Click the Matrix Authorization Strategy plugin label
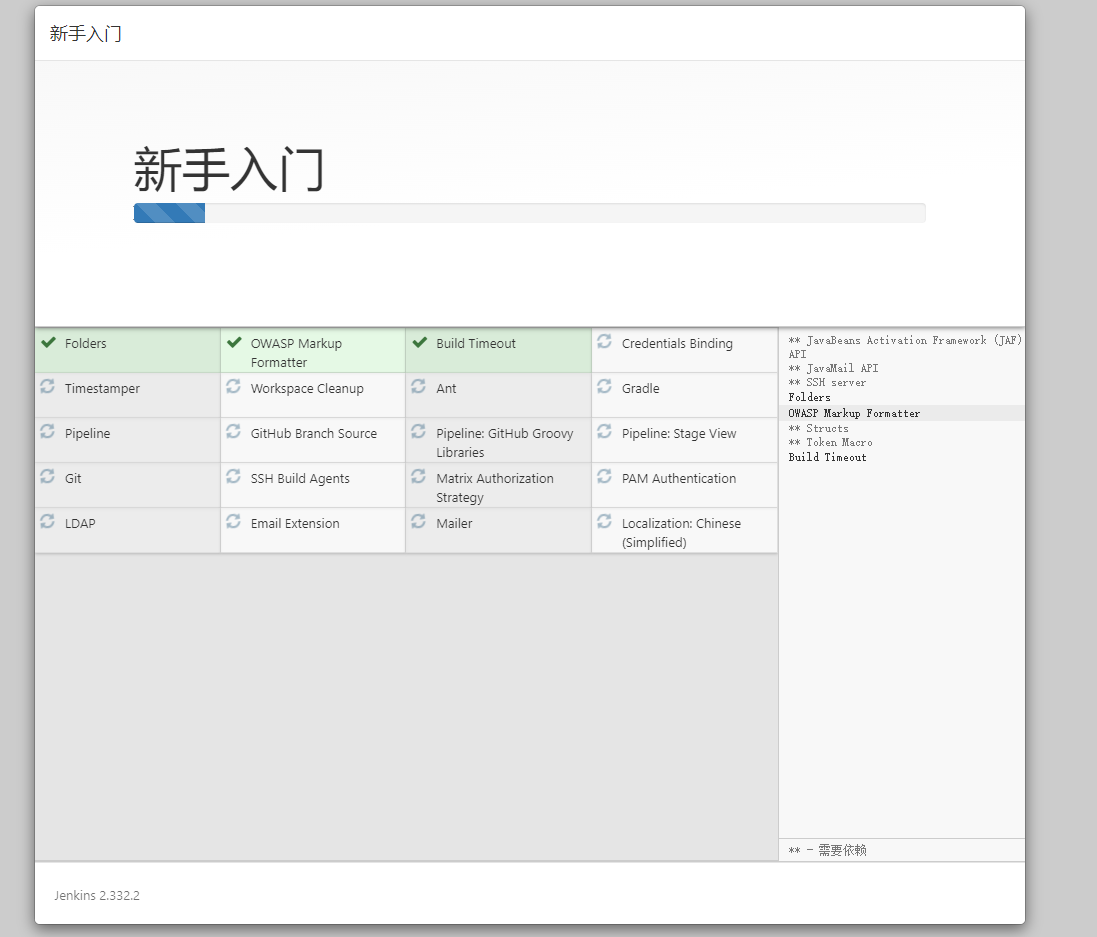 (x=494, y=488)
